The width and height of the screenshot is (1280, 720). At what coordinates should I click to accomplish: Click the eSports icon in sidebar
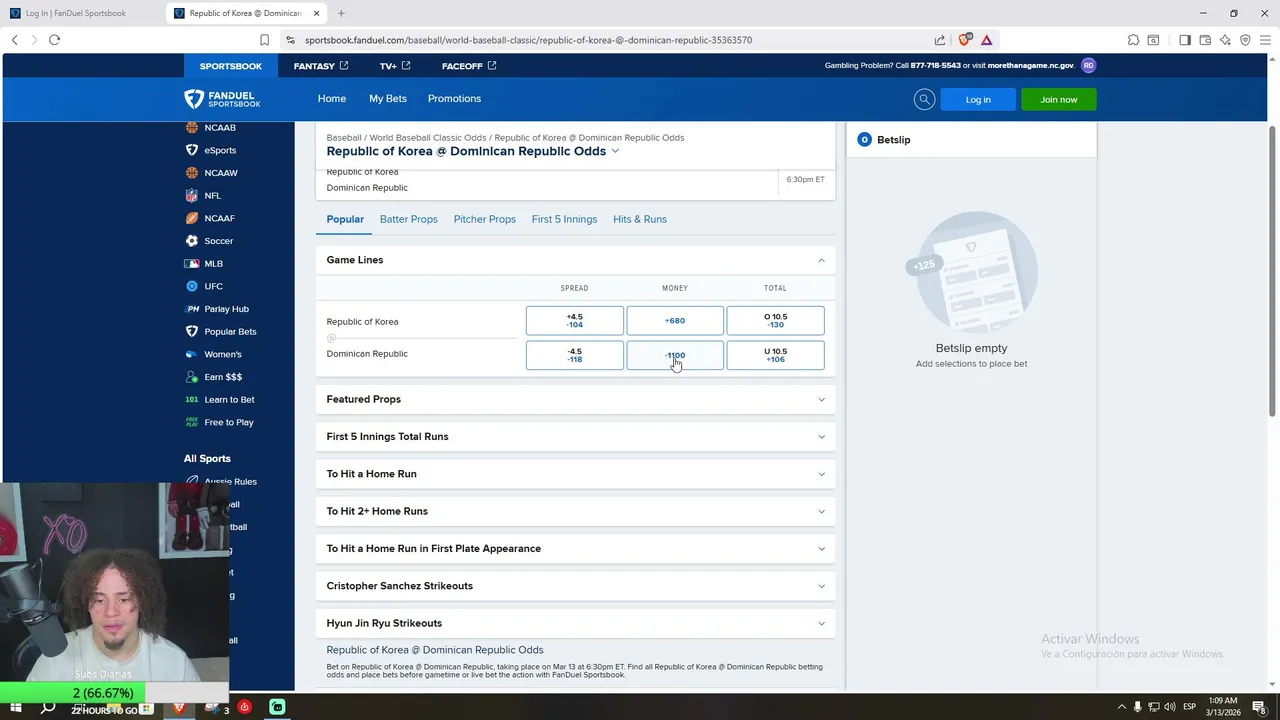coord(192,150)
